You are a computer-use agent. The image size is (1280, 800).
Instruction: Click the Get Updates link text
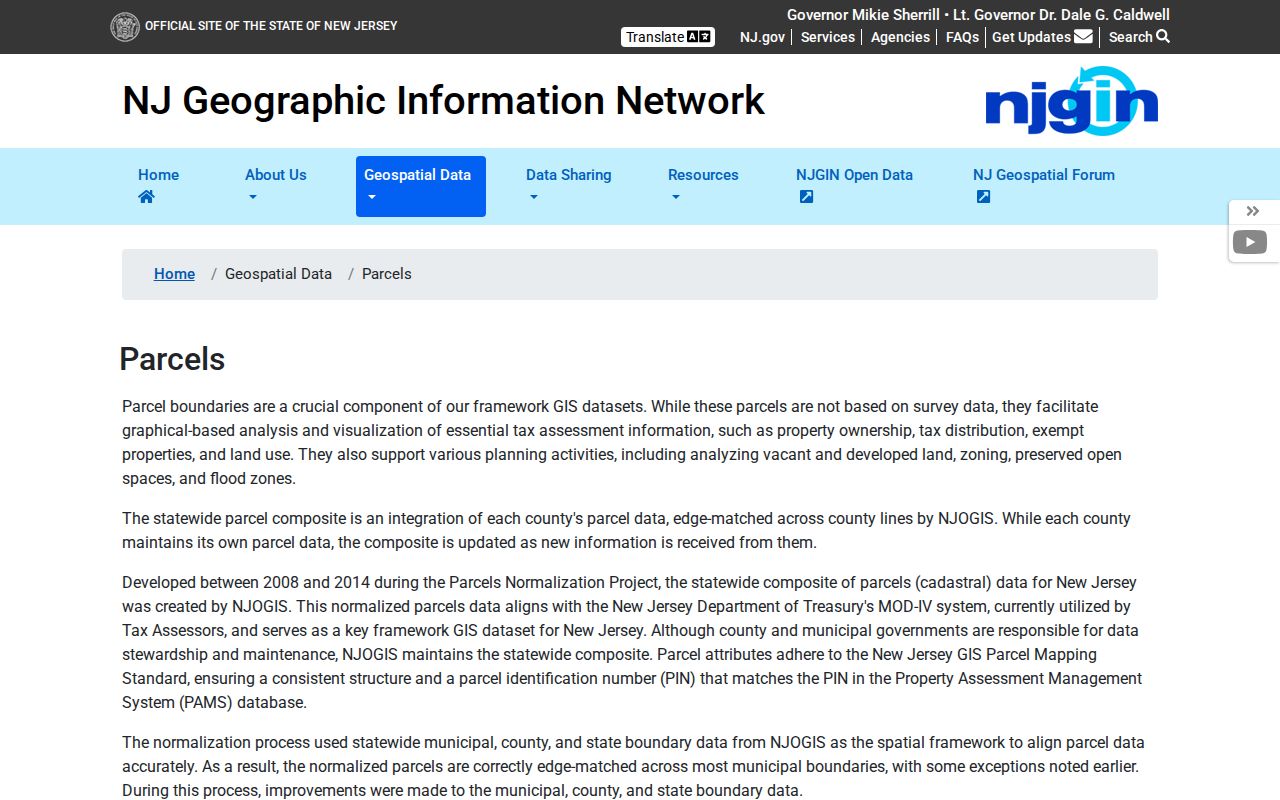[x=1031, y=37]
